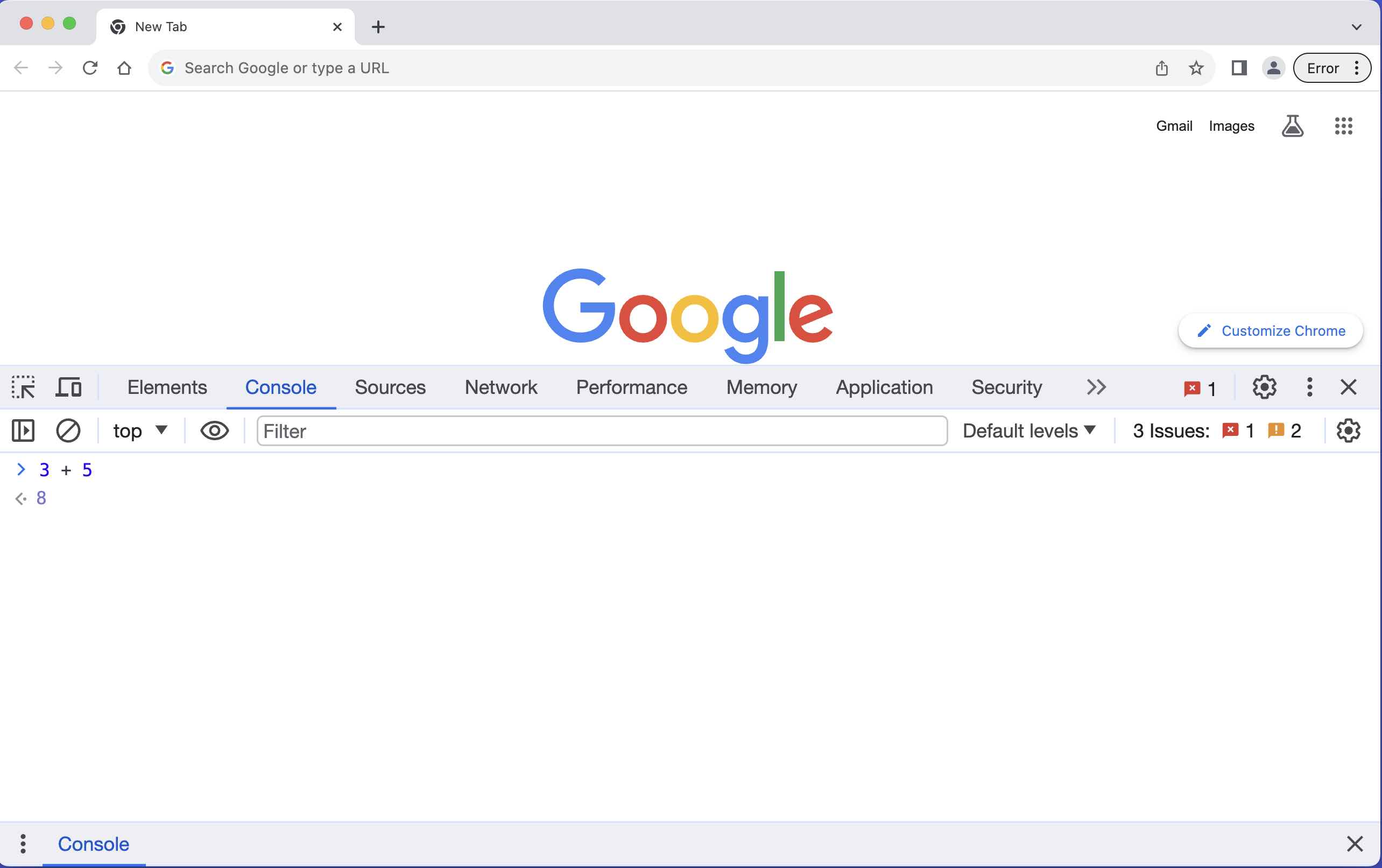Open DevTools settings gear icon
Image resolution: width=1382 pixels, height=868 pixels.
[1264, 387]
